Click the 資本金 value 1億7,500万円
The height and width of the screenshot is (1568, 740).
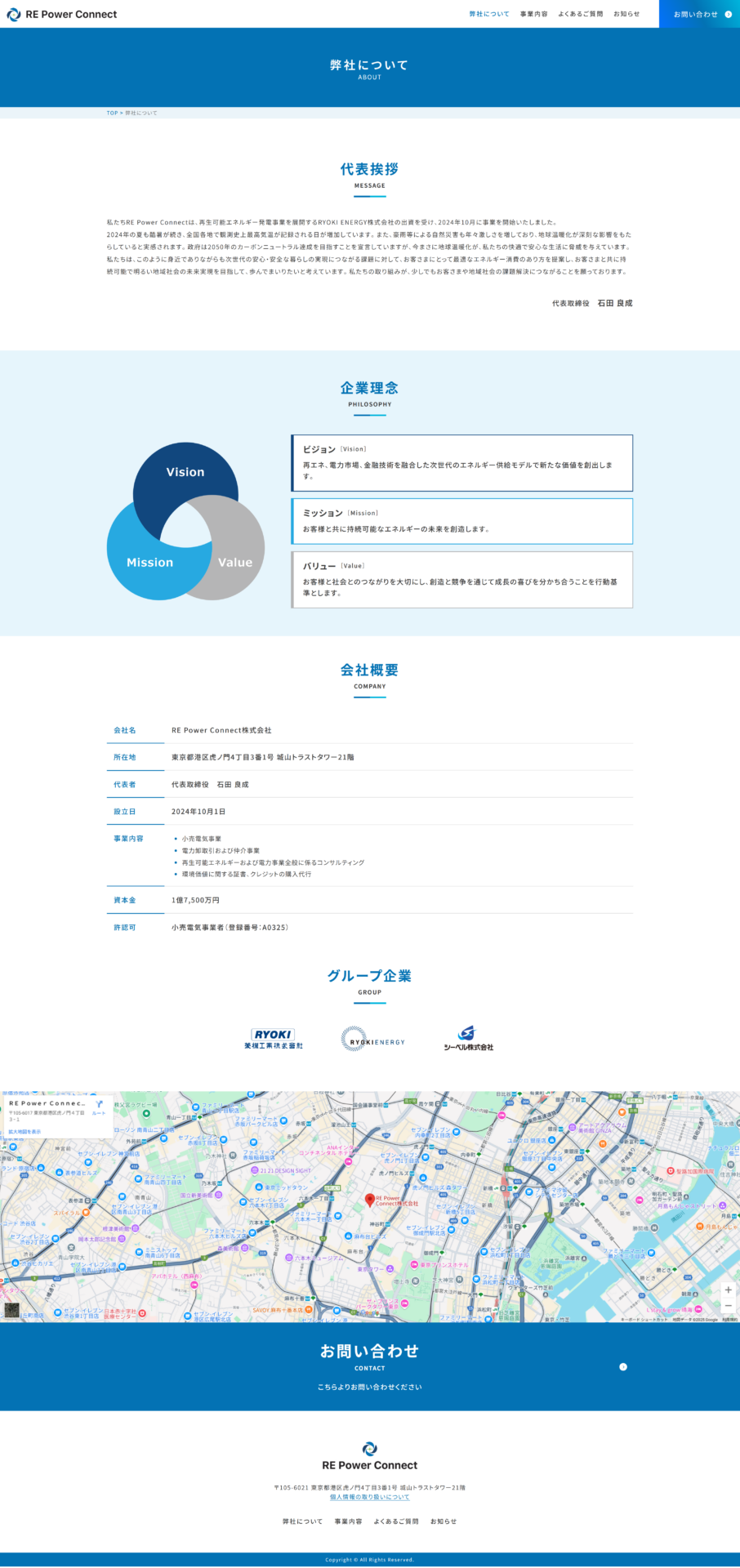click(195, 900)
